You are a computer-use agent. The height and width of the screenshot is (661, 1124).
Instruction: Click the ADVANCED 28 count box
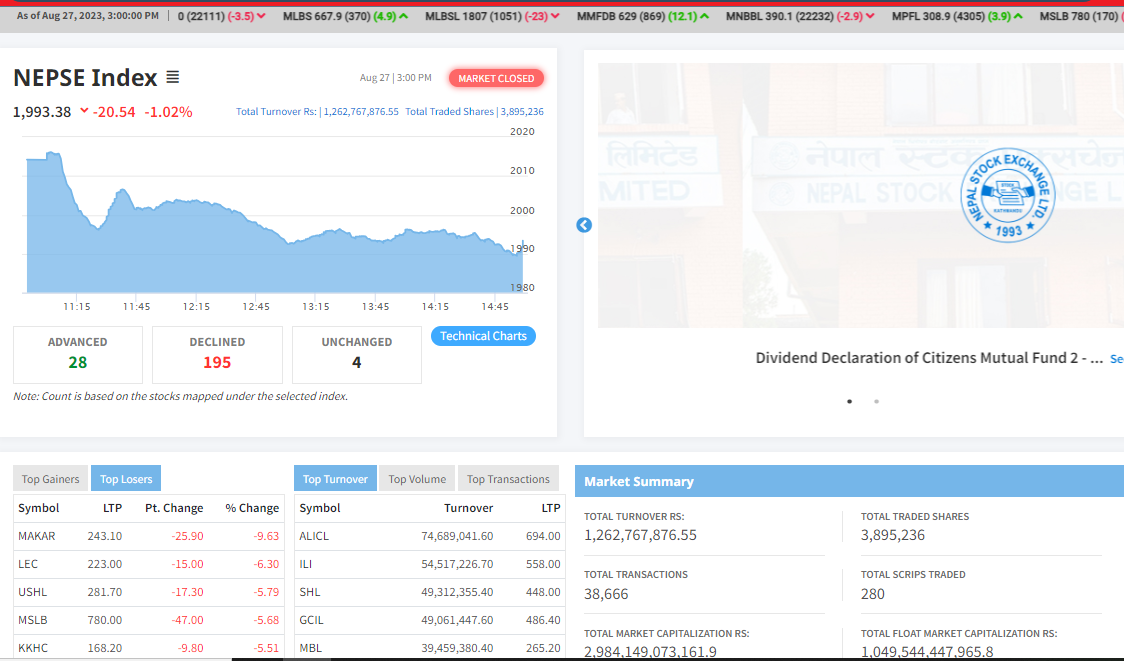point(77,355)
